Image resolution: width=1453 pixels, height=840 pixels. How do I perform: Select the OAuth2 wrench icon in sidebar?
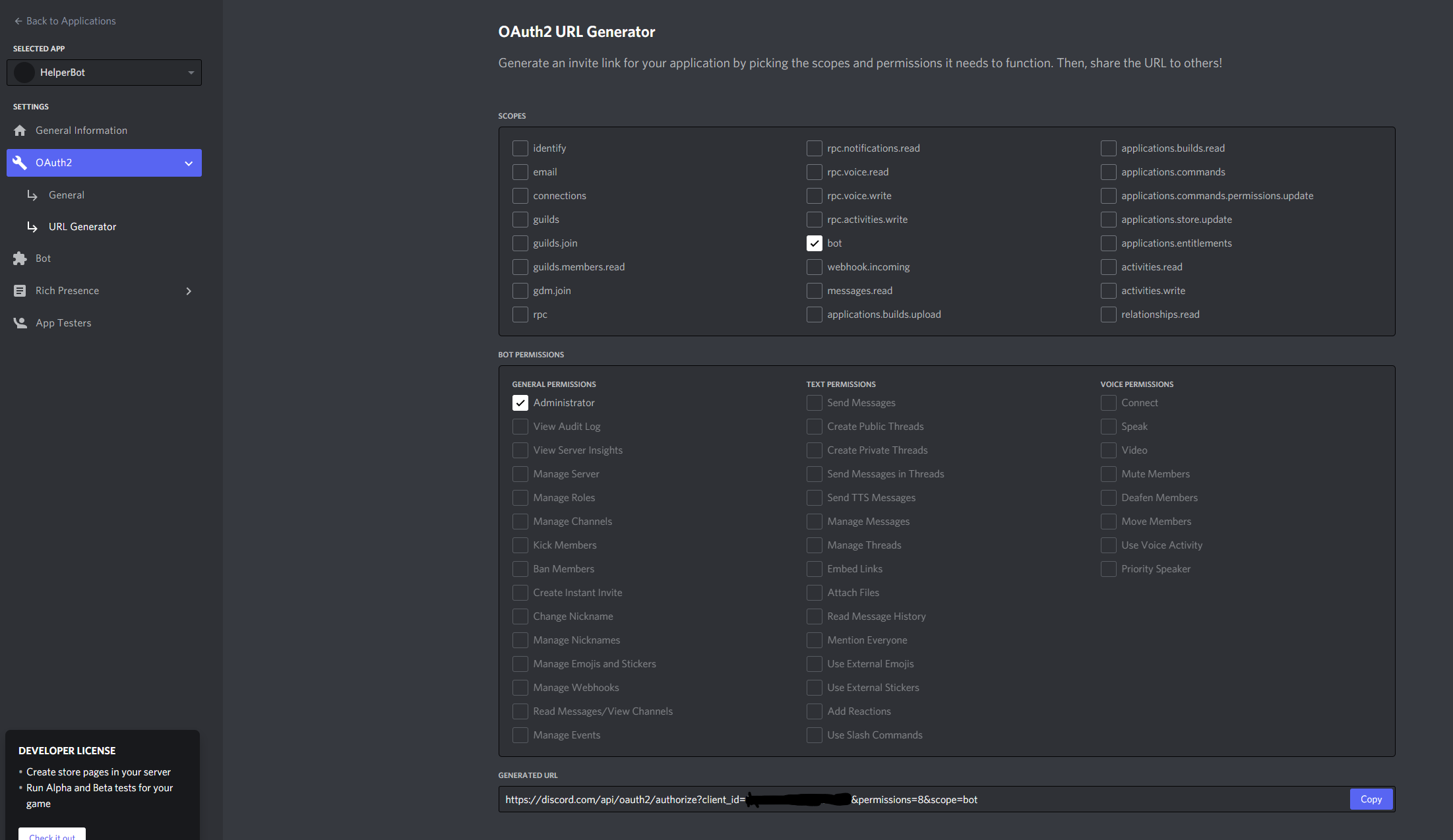(x=20, y=162)
